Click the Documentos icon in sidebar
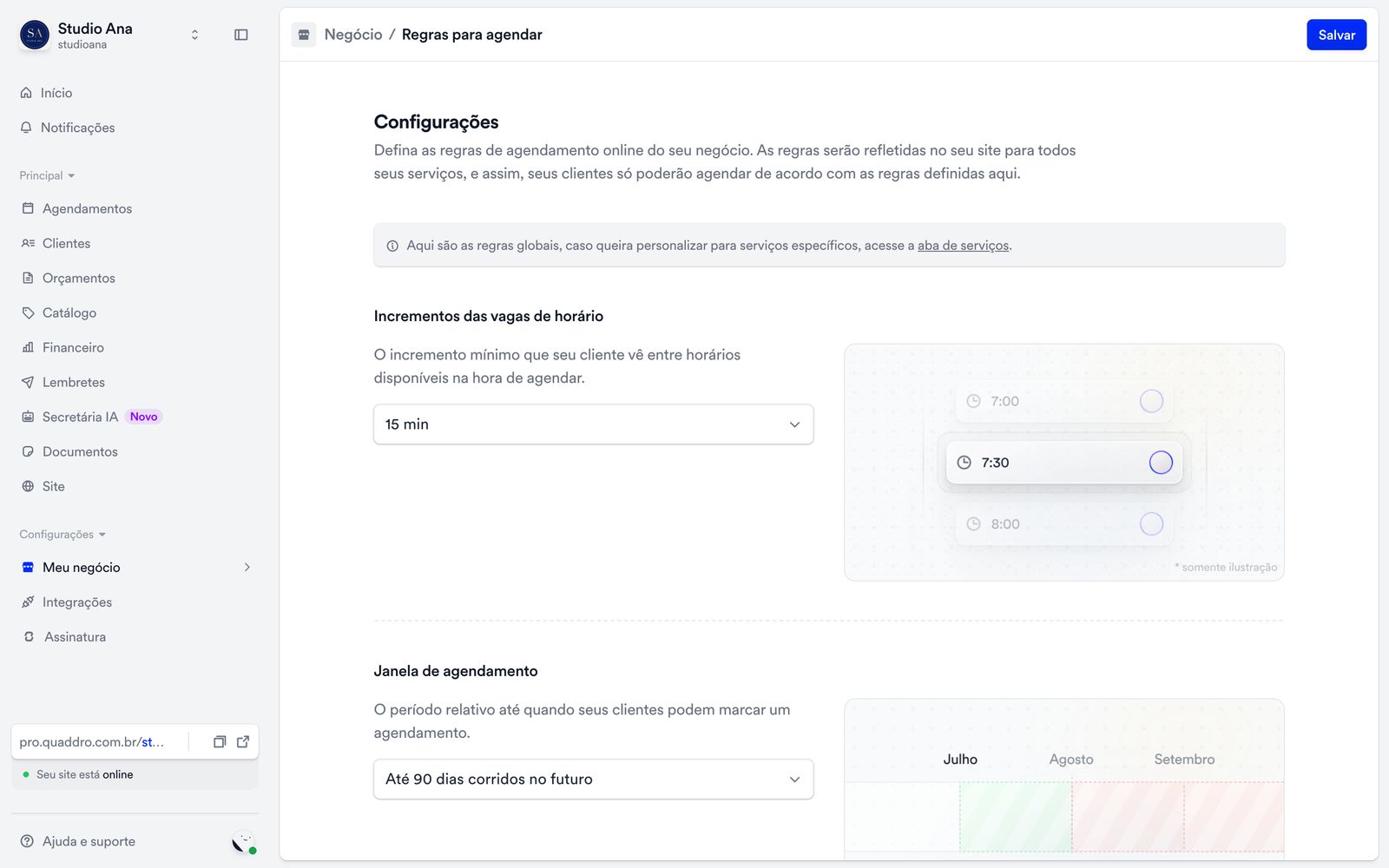Image resolution: width=1389 pixels, height=868 pixels. point(28,451)
